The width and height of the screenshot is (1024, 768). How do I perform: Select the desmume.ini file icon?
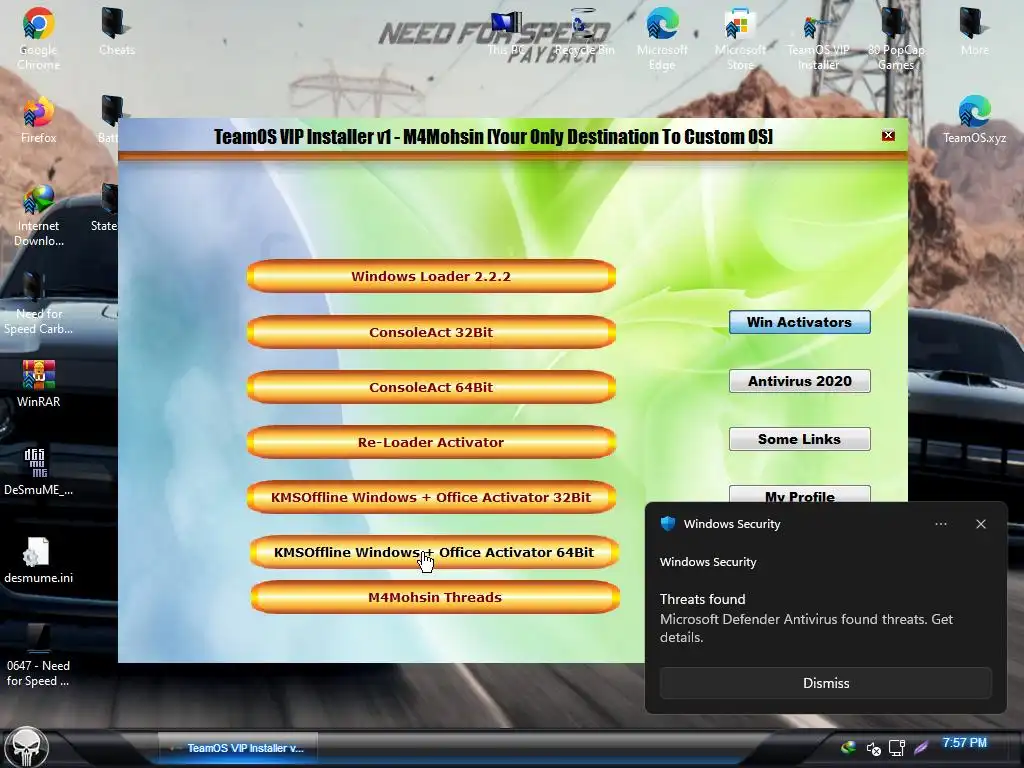[39, 560]
